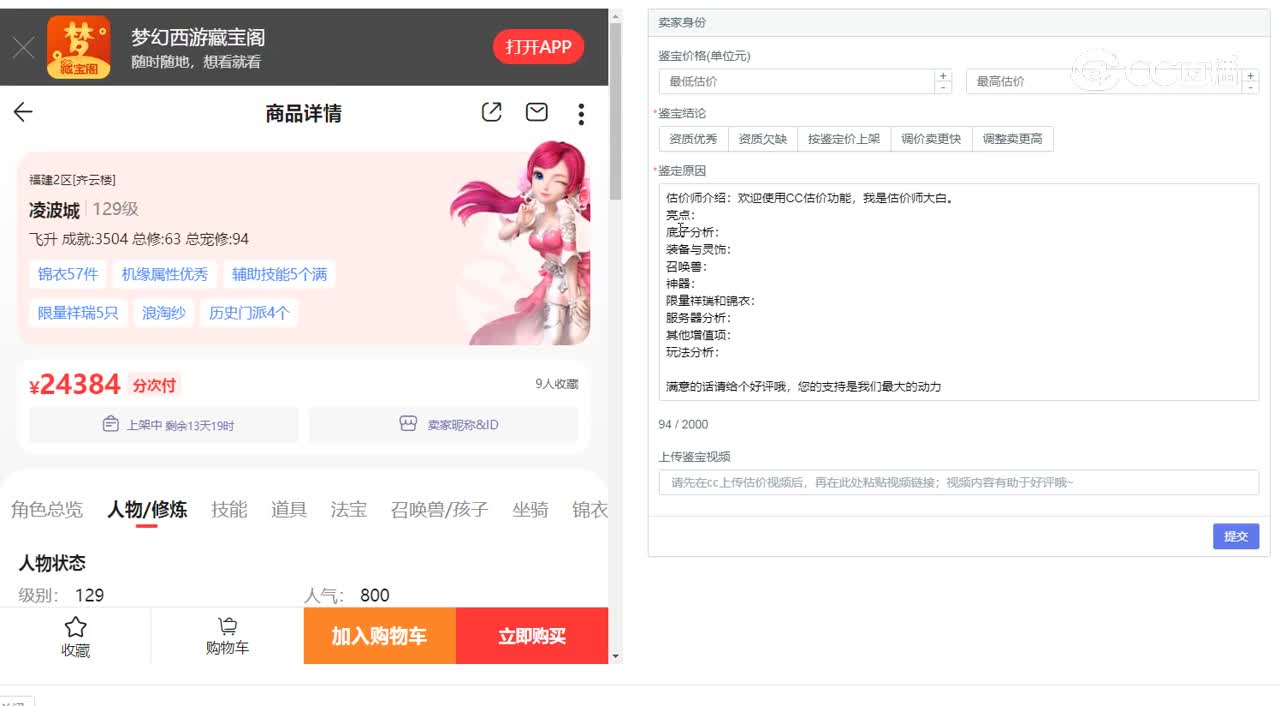Select 资质欠缺 conclusion option
Image resolution: width=1280 pixels, height=706 pixels.
763,139
